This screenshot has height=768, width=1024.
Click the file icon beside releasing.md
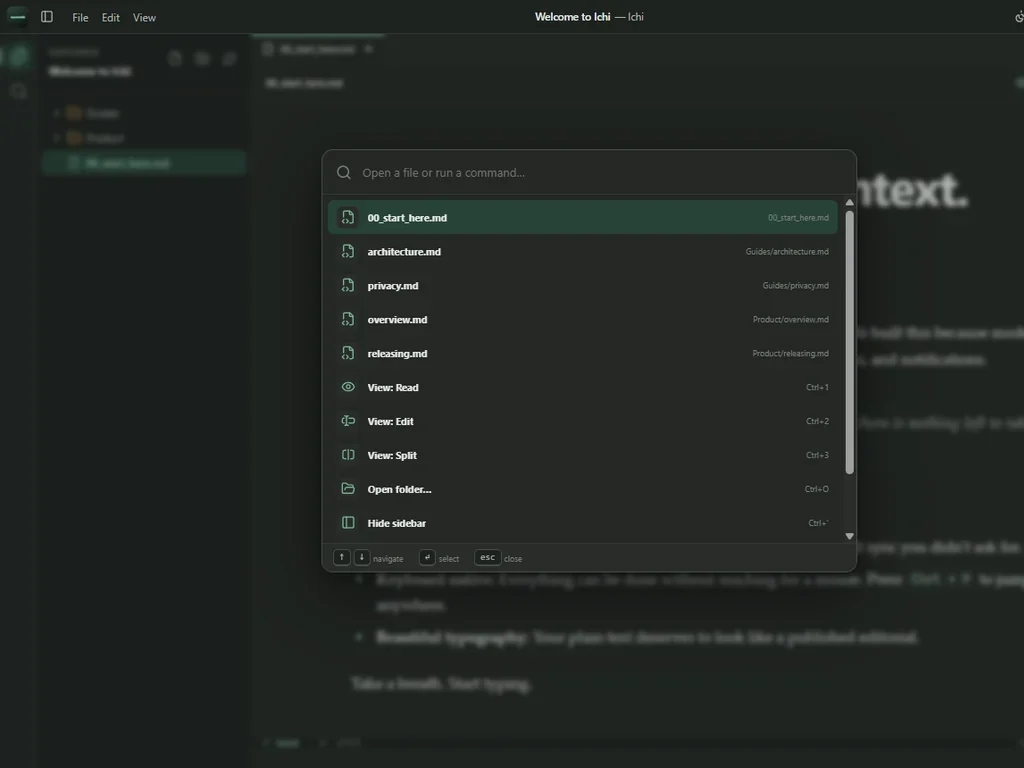point(348,353)
